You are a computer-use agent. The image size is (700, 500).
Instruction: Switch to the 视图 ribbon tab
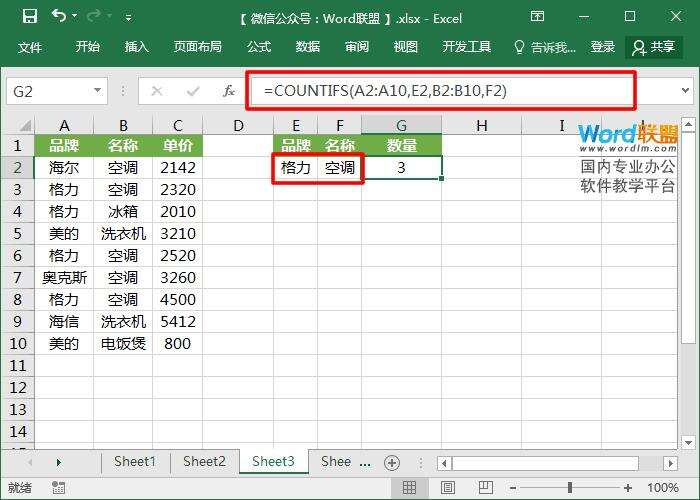point(405,46)
